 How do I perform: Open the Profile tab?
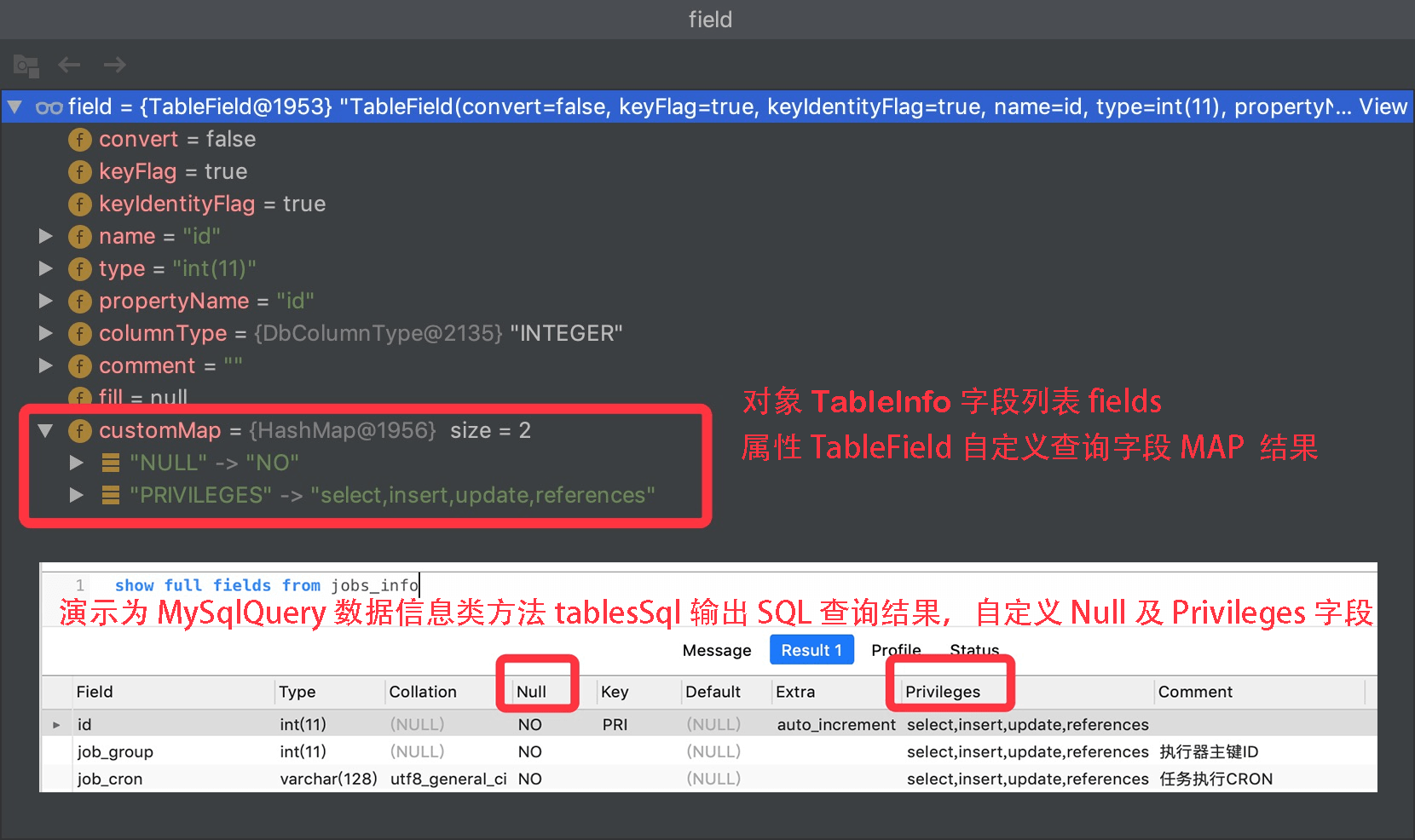[x=896, y=650]
